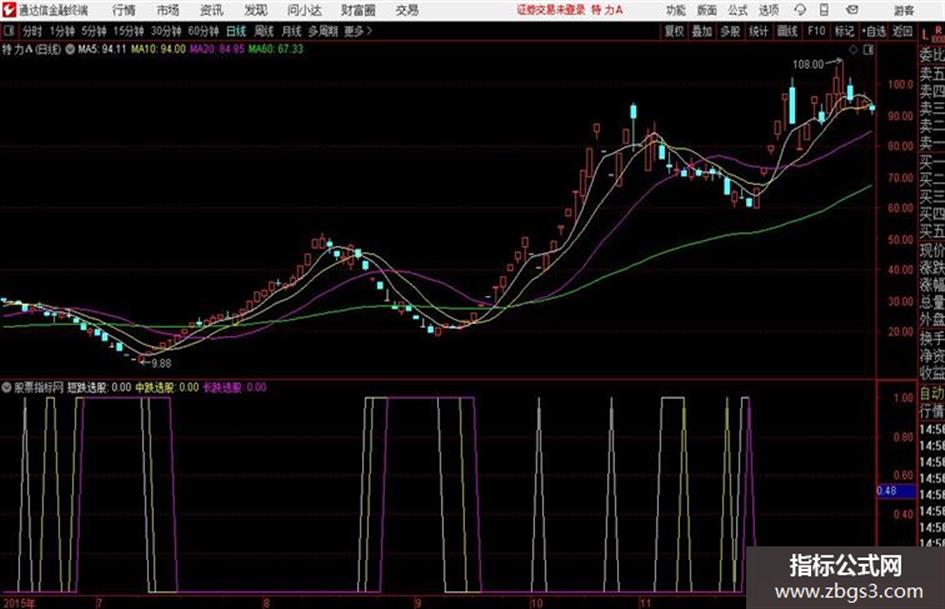This screenshot has height=609, width=945.
Task: Click the 证券交易未登录 status link
Action: click(551, 10)
